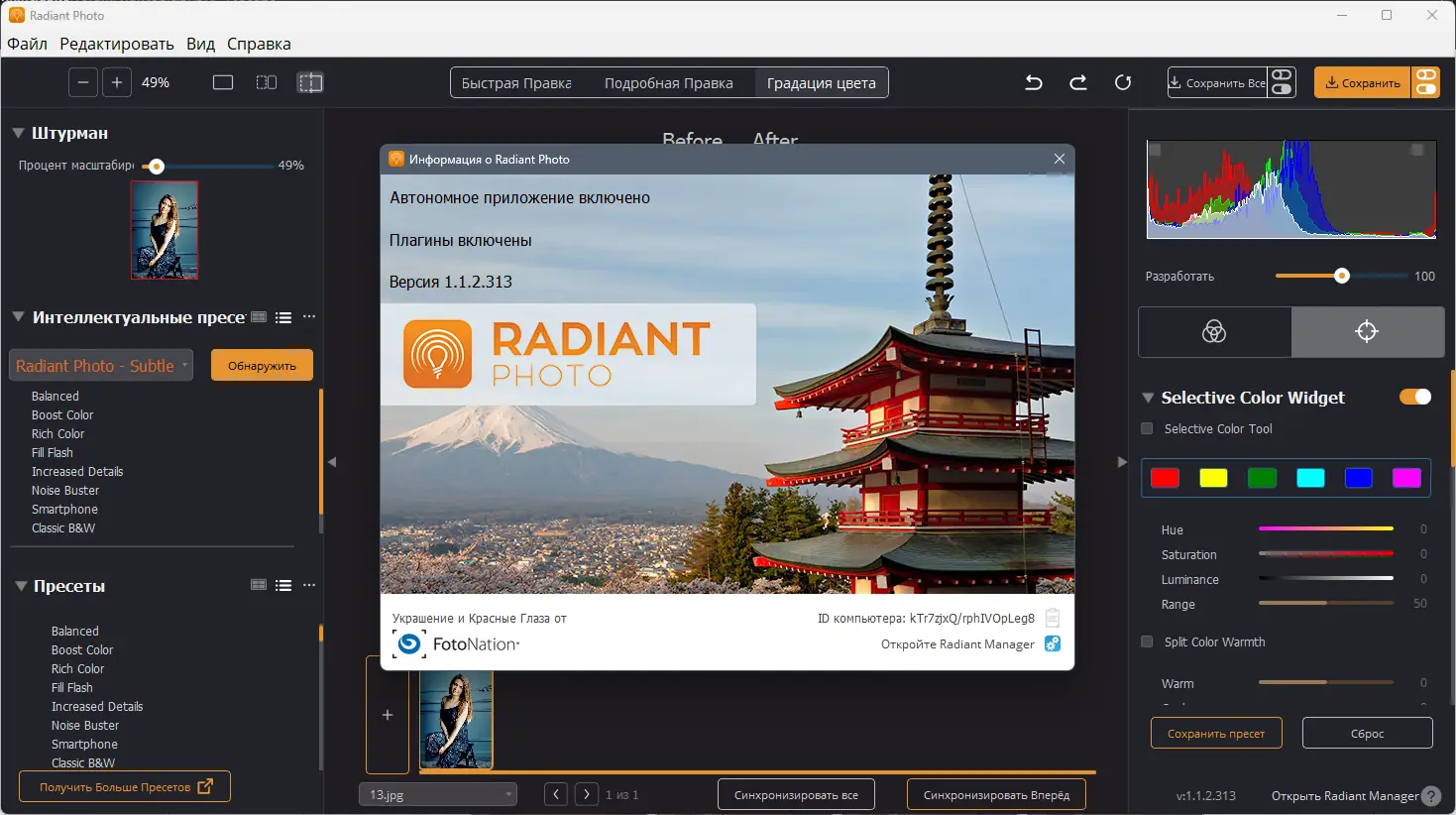Check the Split Color Warmth checkbox
This screenshot has height=815, width=1456.
tap(1148, 642)
